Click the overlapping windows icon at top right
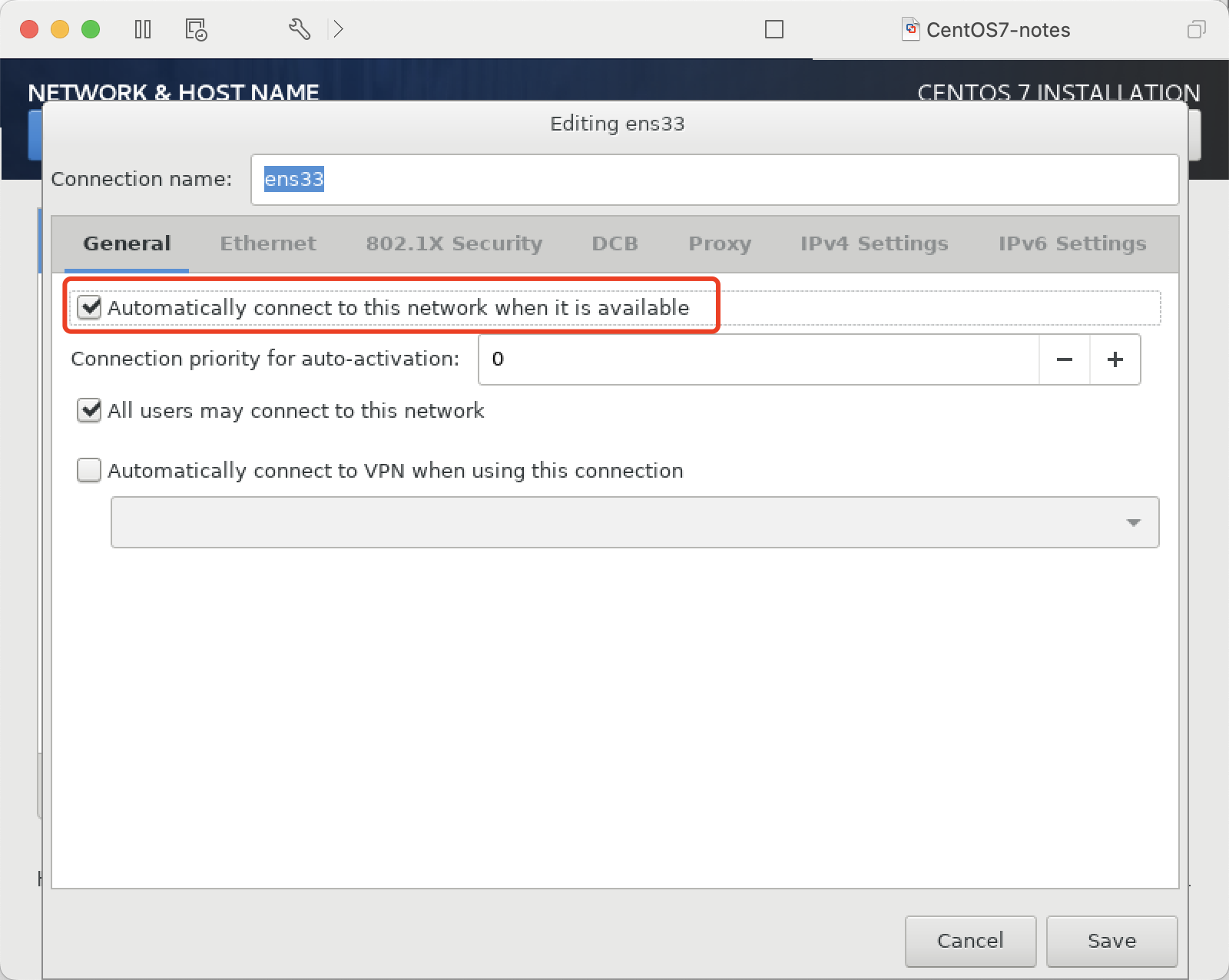The image size is (1229, 980). tap(1196, 29)
